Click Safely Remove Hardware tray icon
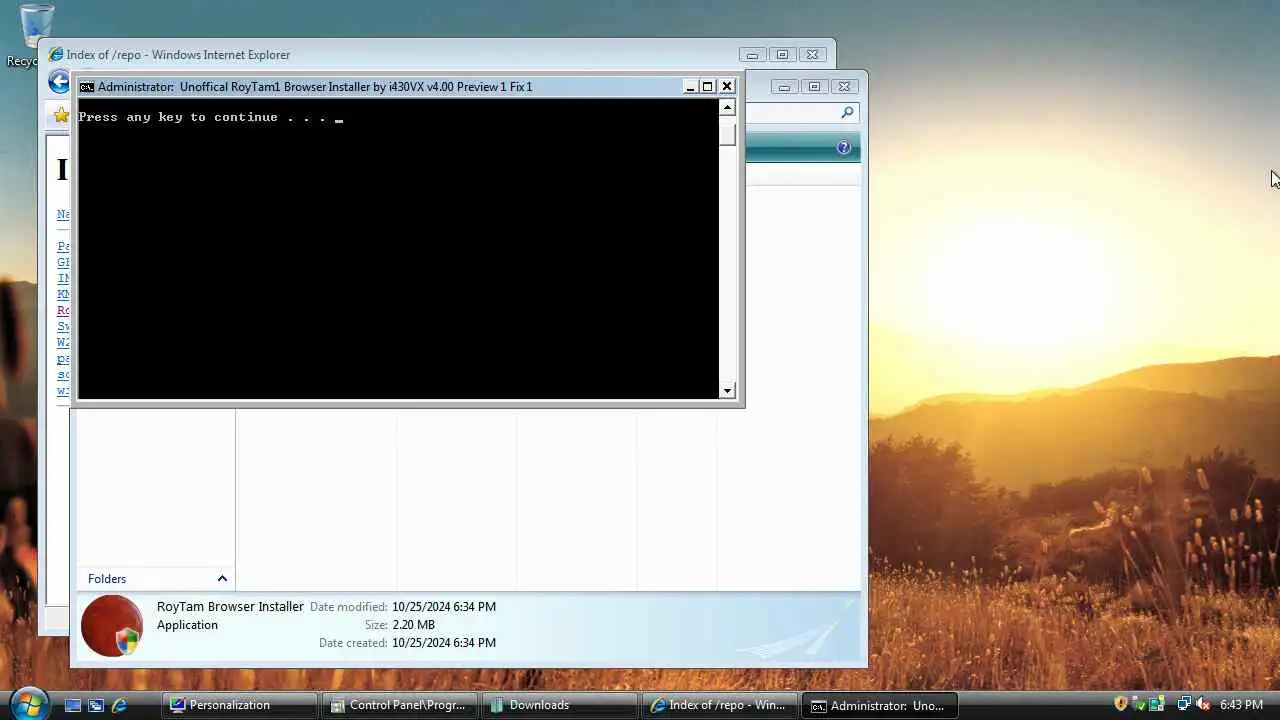The image size is (1280, 720). pyautogui.click(x=1141, y=704)
